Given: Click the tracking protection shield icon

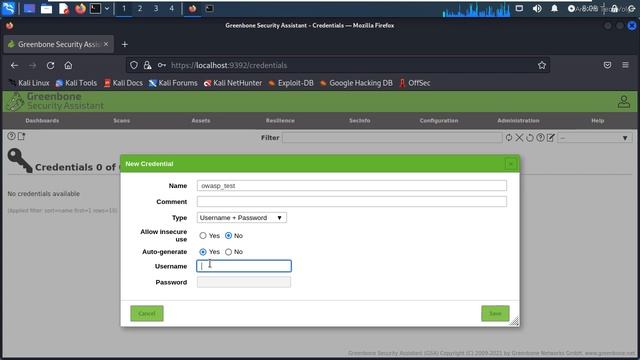Looking at the screenshot, I should pos(134,65).
